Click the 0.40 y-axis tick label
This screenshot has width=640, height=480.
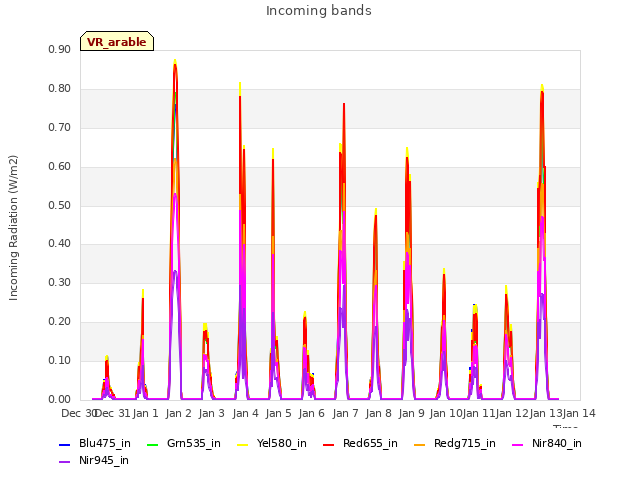point(59,244)
